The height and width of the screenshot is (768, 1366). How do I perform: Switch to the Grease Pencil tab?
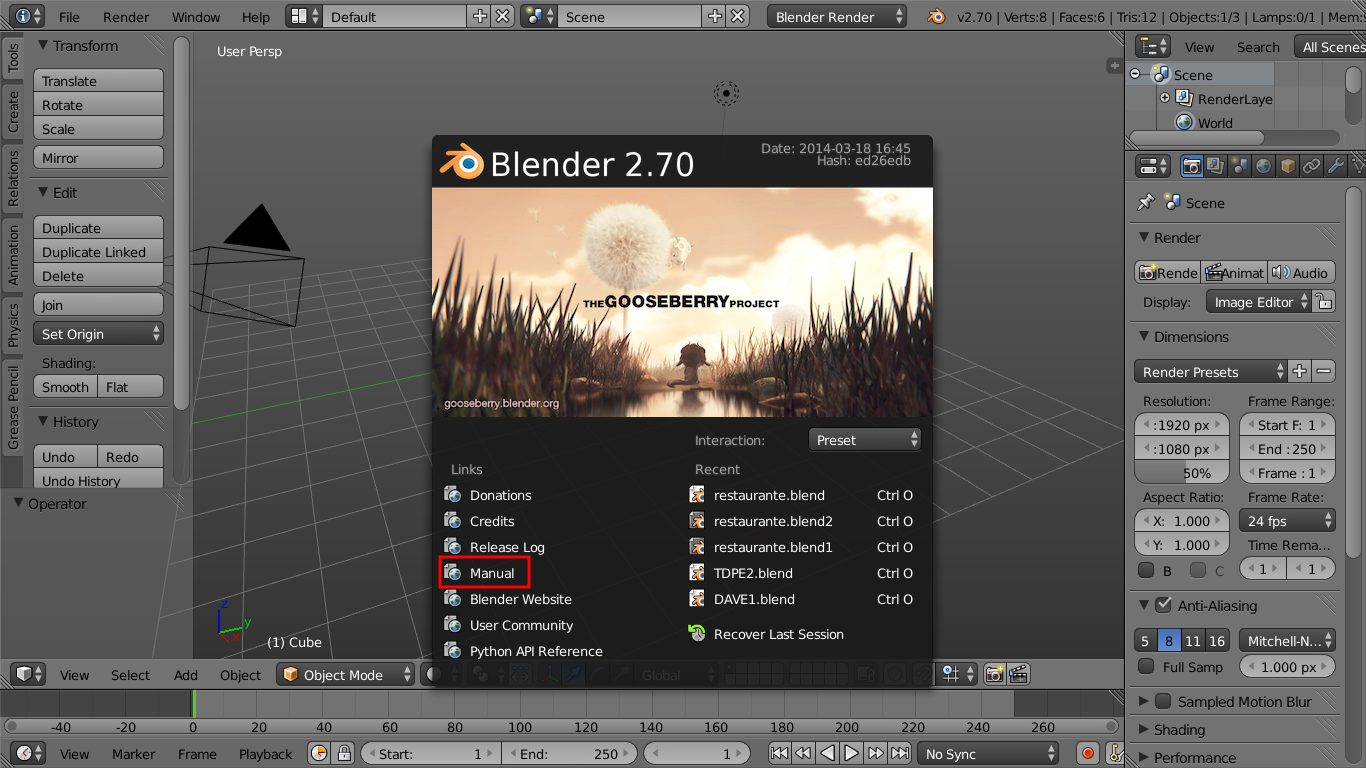click(x=13, y=407)
